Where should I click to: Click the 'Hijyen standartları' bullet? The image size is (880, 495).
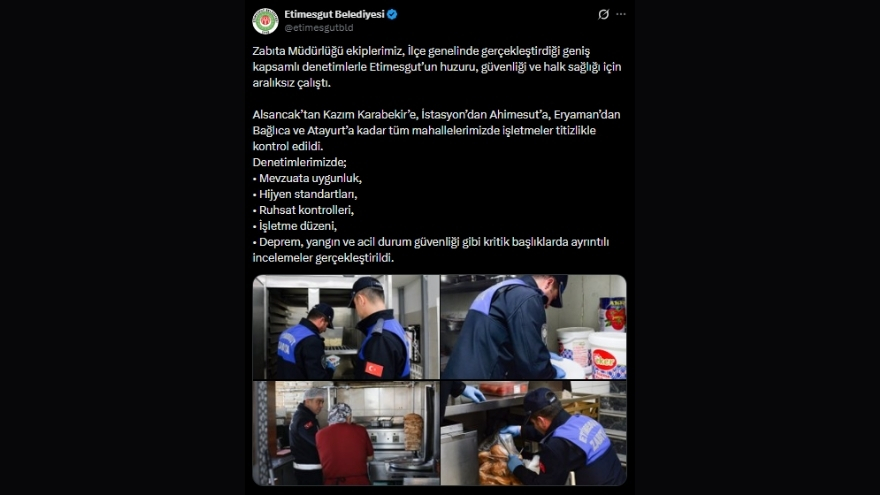(x=305, y=194)
